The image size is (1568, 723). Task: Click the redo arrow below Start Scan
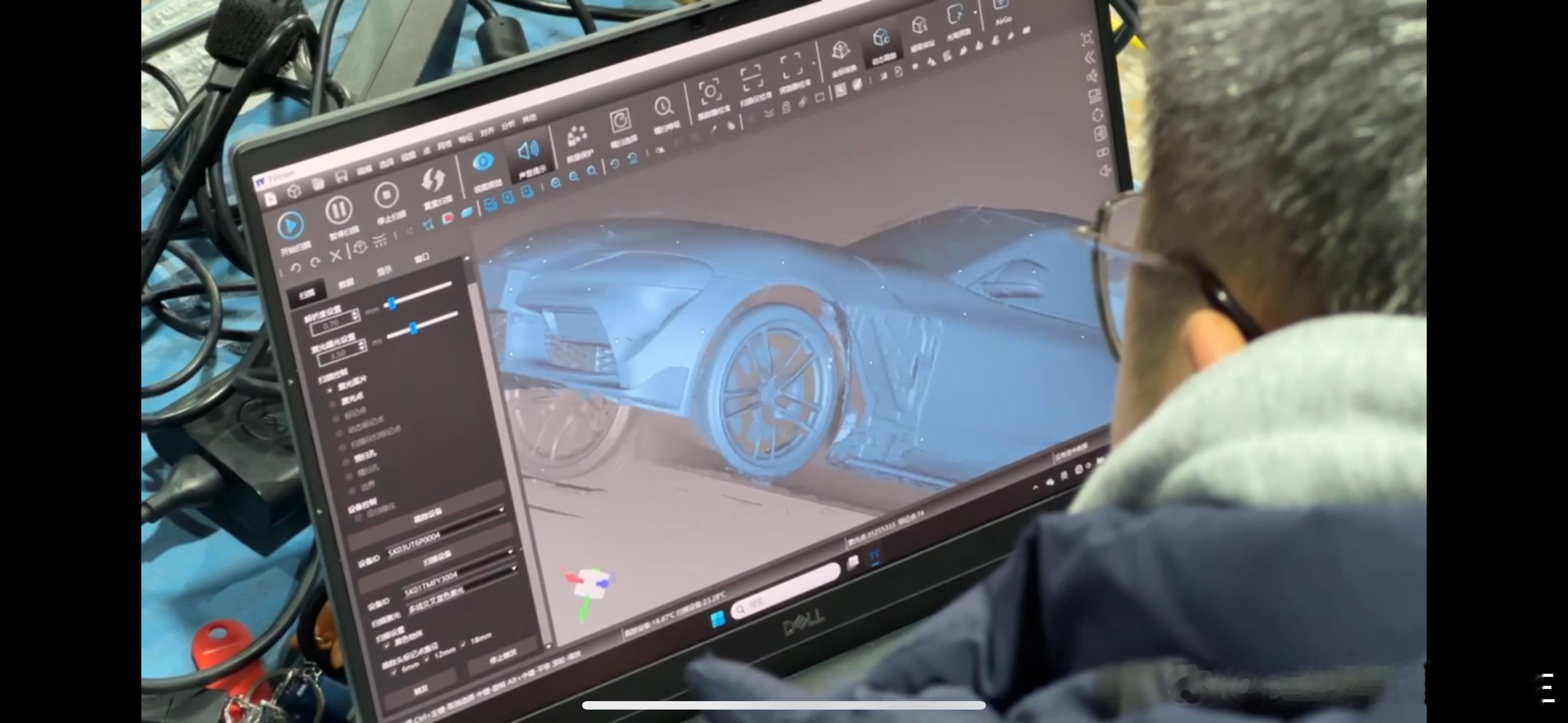click(x=315, y=262)
